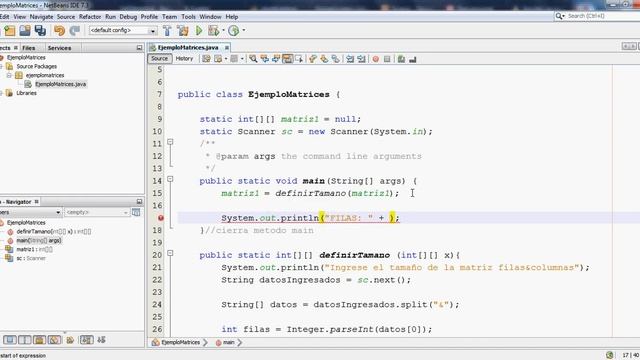This screenshot has width=640, height=360.
Task: Switch to Source view button
Action: 159,59
